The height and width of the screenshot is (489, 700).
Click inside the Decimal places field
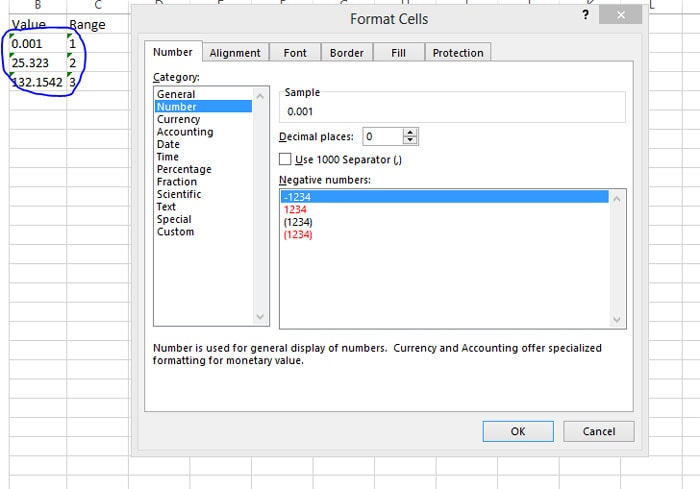[382, 136]
